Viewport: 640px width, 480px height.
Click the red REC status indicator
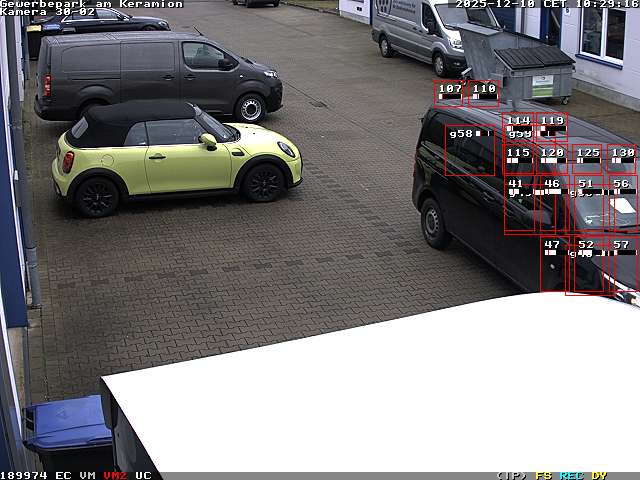pyautogui.click(x=571, y=475)
